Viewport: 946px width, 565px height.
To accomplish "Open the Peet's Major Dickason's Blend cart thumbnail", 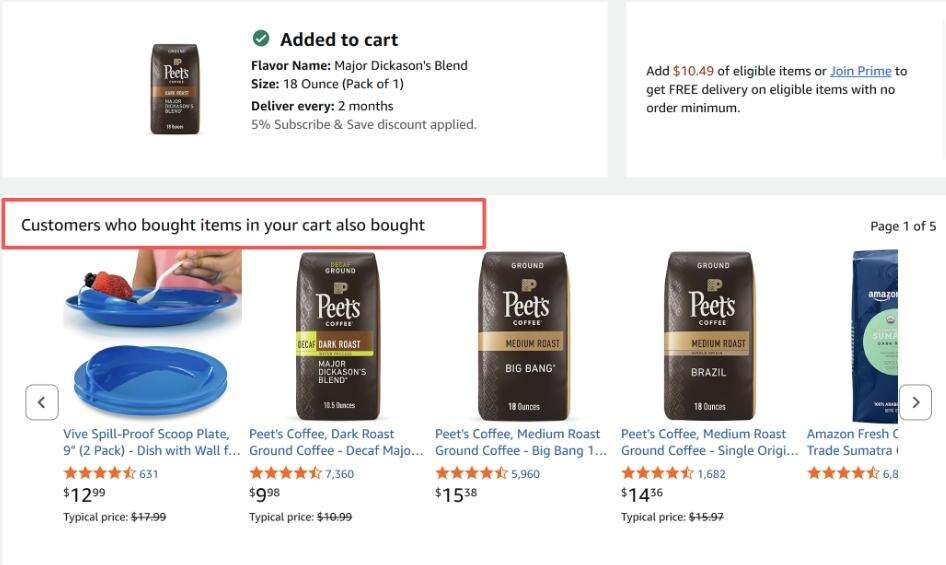I will pos(175,89).
